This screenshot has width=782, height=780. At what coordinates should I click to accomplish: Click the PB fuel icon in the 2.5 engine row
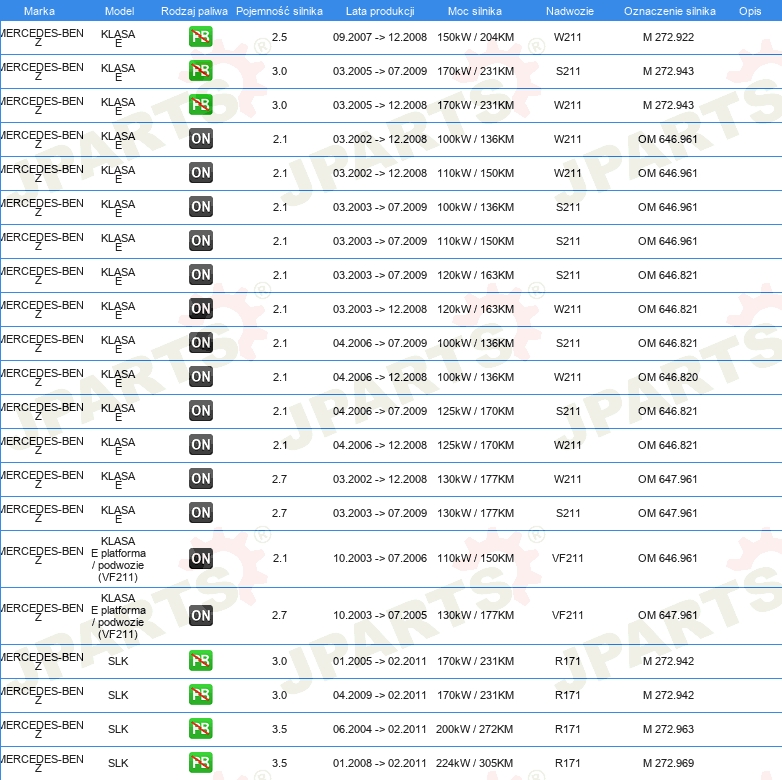point(200,37)
